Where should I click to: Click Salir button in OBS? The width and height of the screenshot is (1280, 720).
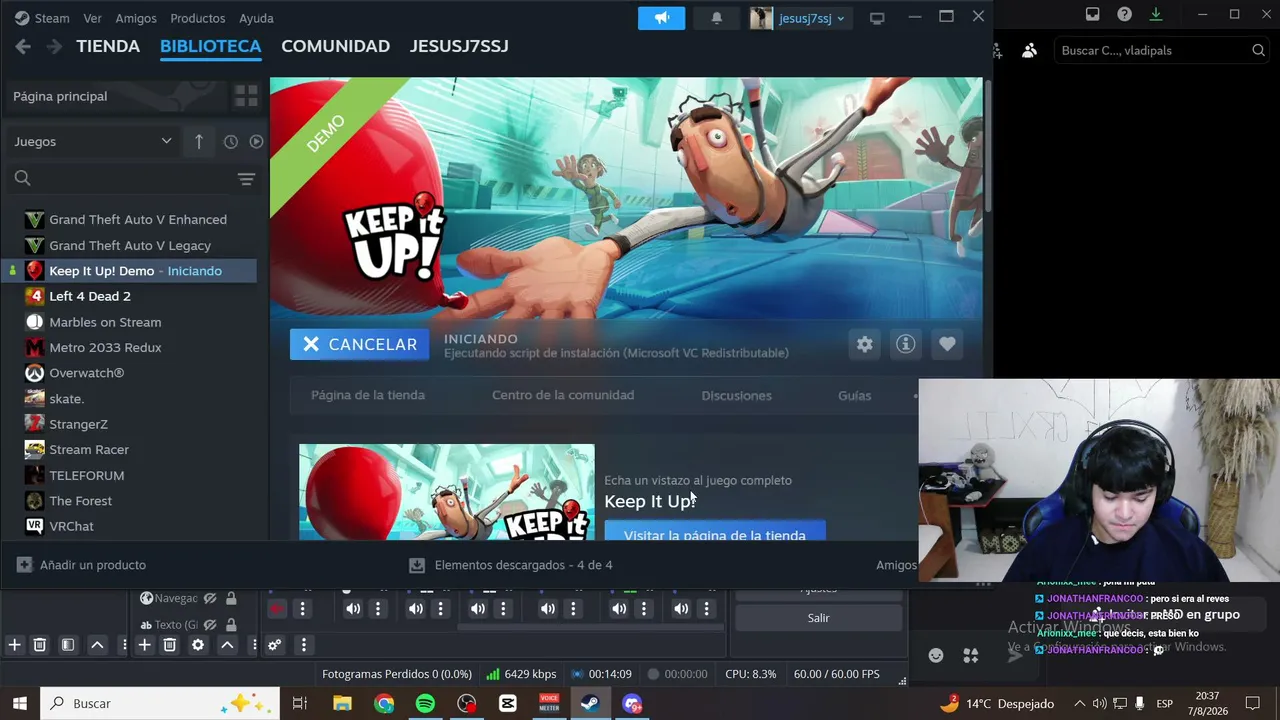(819, 618)
